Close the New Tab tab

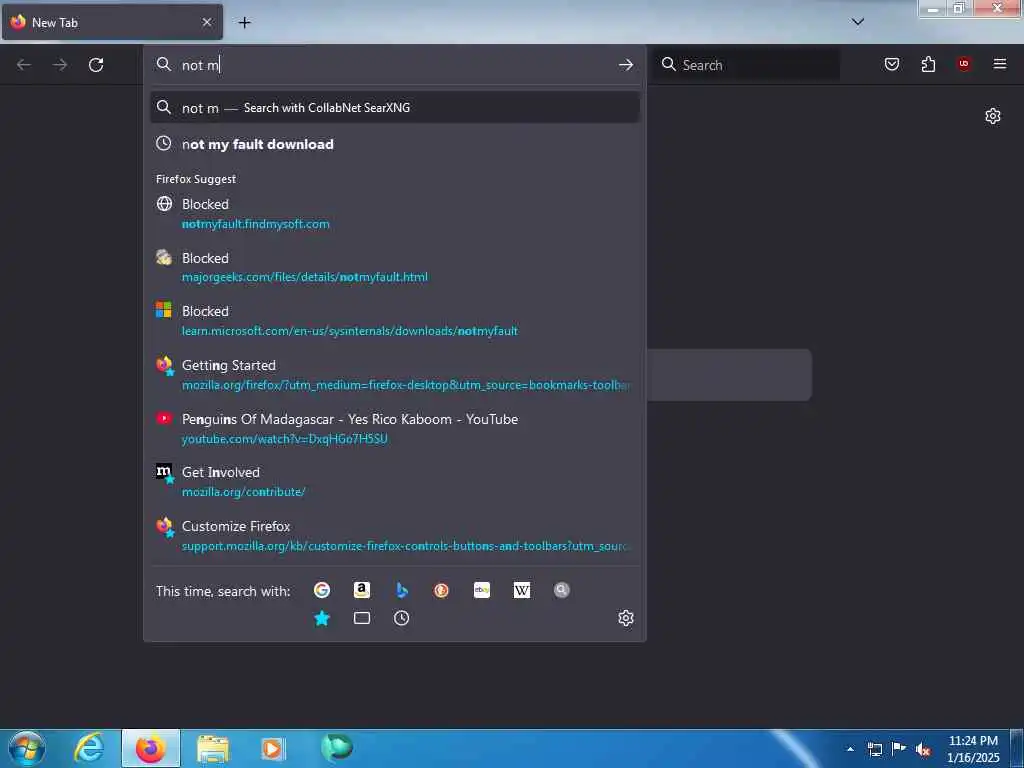pyautogui.click(x=206, y=22)
